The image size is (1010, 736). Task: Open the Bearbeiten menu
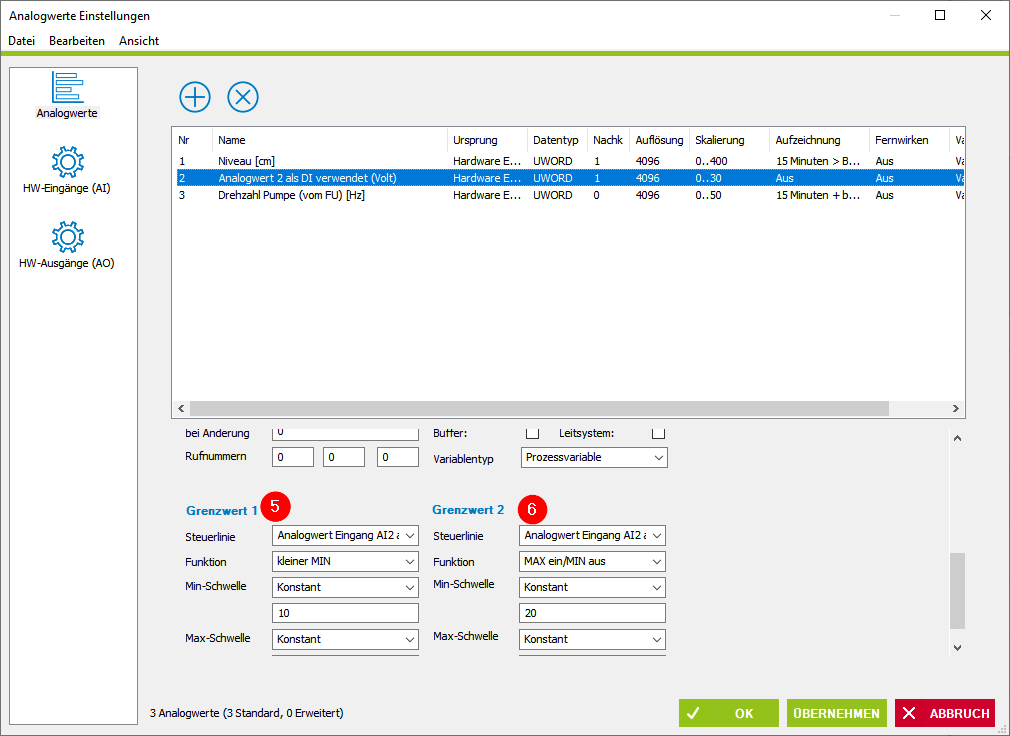[x=77, y=41]
